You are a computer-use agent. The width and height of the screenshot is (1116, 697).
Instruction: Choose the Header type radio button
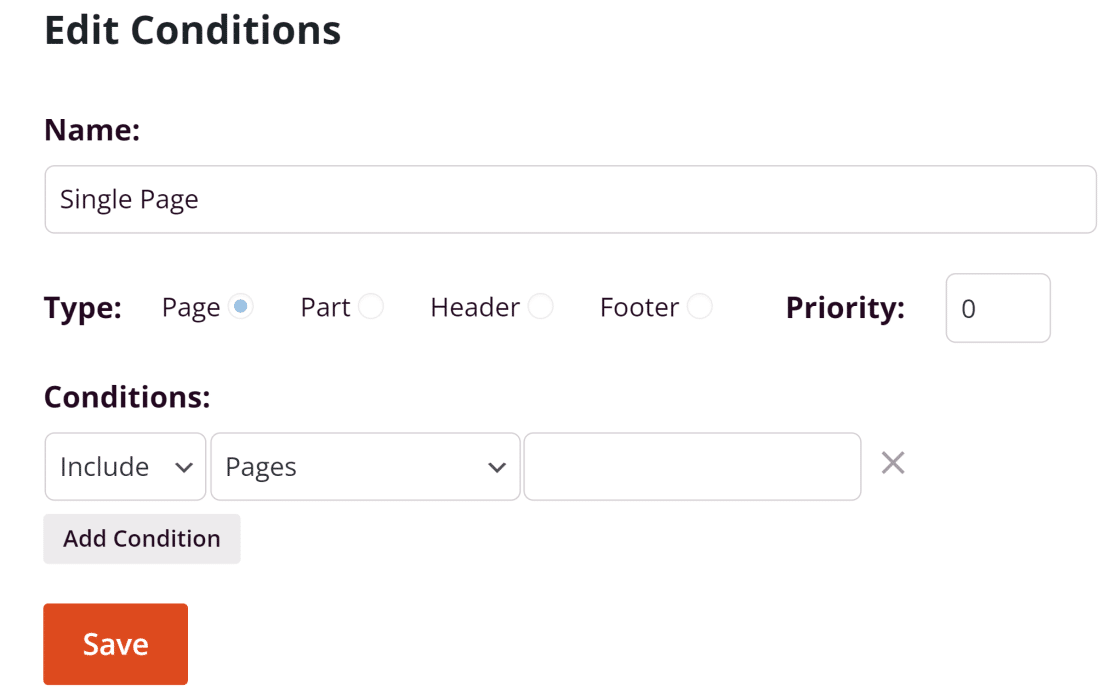540,307
